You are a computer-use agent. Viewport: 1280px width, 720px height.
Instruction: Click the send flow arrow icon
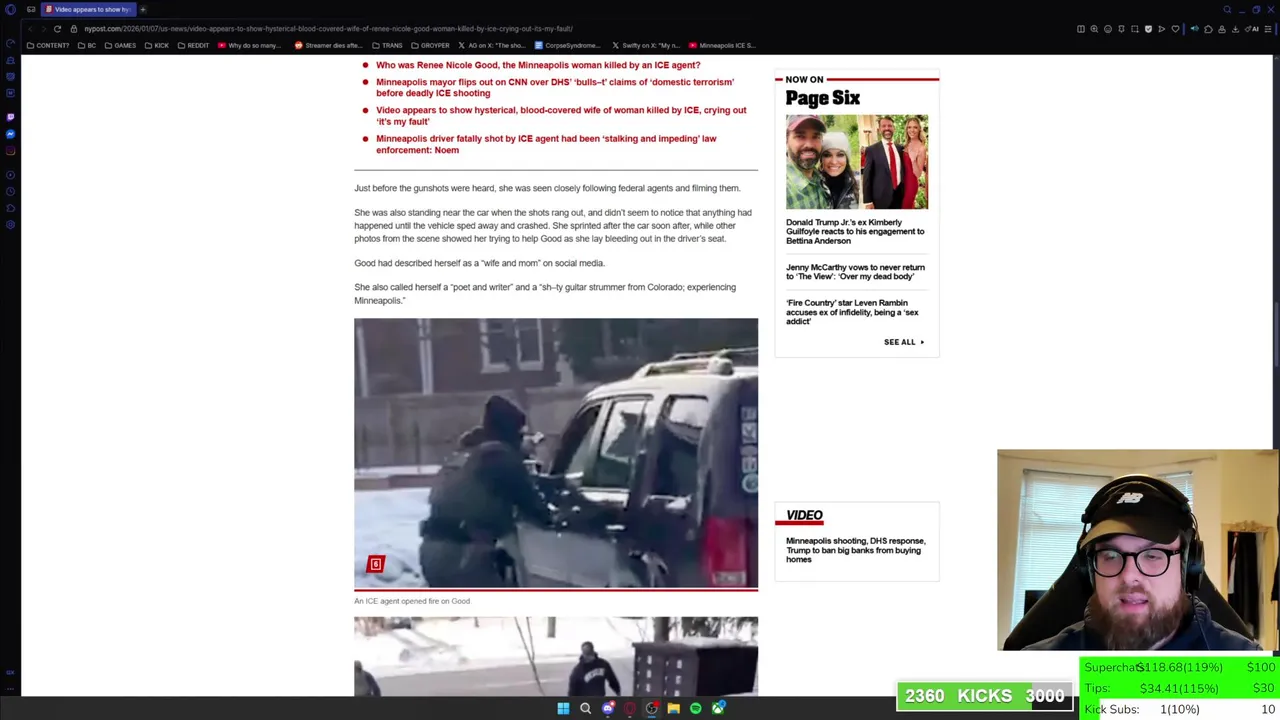(1162, 29)
